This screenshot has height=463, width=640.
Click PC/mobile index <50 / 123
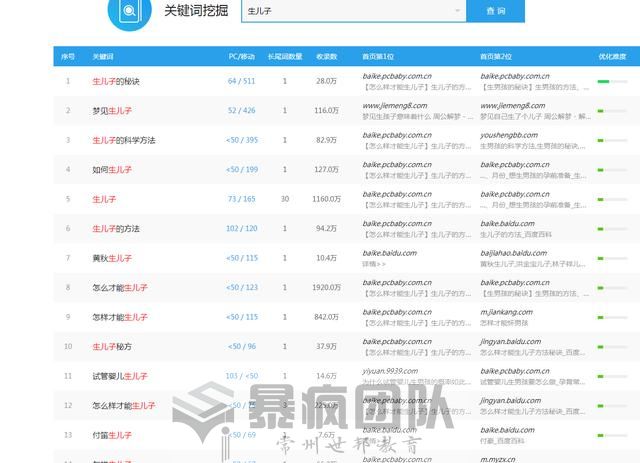point(242,287)
